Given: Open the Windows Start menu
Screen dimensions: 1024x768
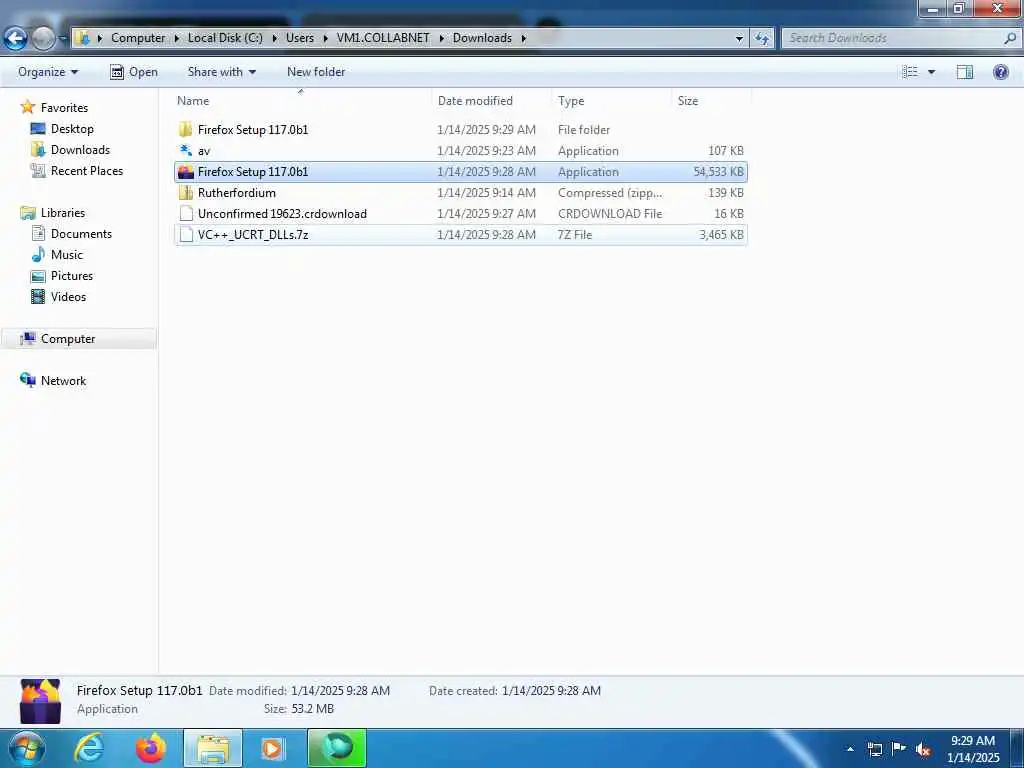Looking at the screenshot, I should coord(25,748).
